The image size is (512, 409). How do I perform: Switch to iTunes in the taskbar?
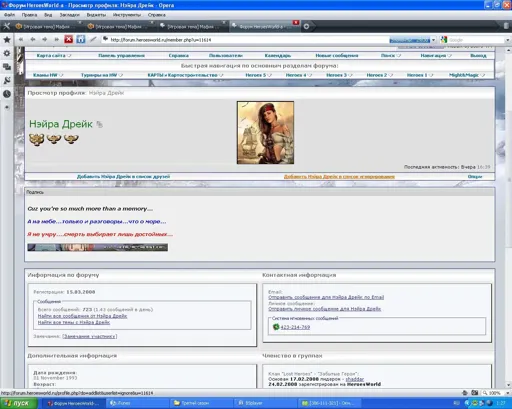click(137, 403)
